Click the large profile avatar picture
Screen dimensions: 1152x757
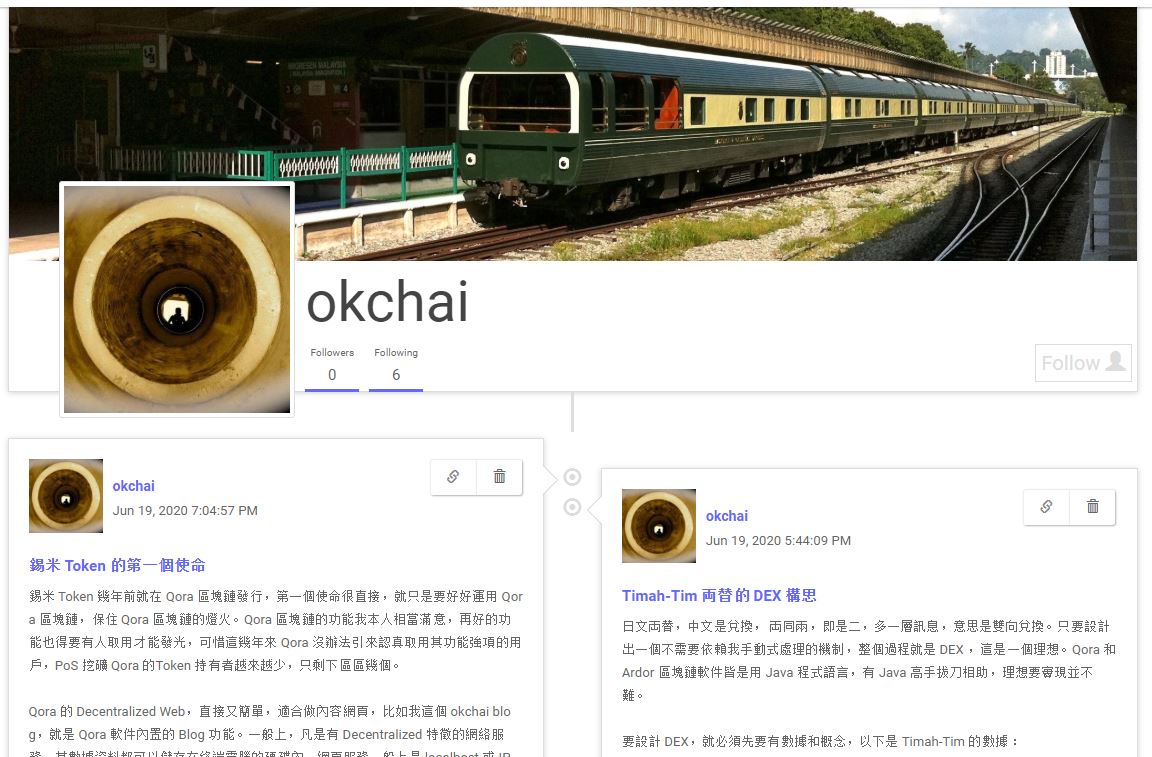tap(177, 299)
